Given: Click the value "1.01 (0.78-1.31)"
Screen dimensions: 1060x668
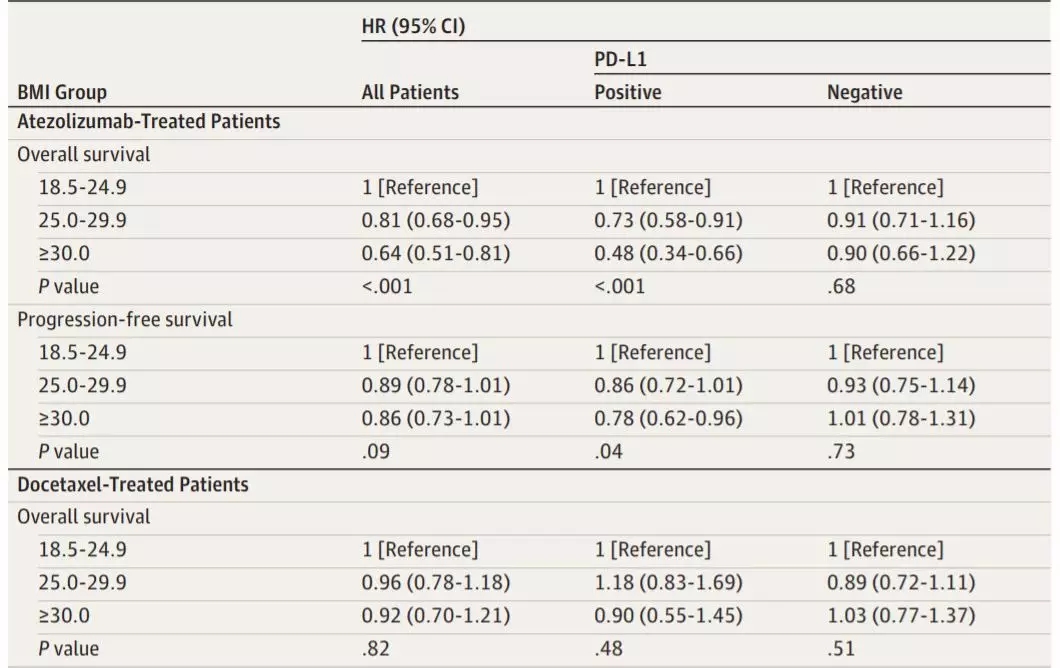Looking at the screenshot, I should coord(900,418).
